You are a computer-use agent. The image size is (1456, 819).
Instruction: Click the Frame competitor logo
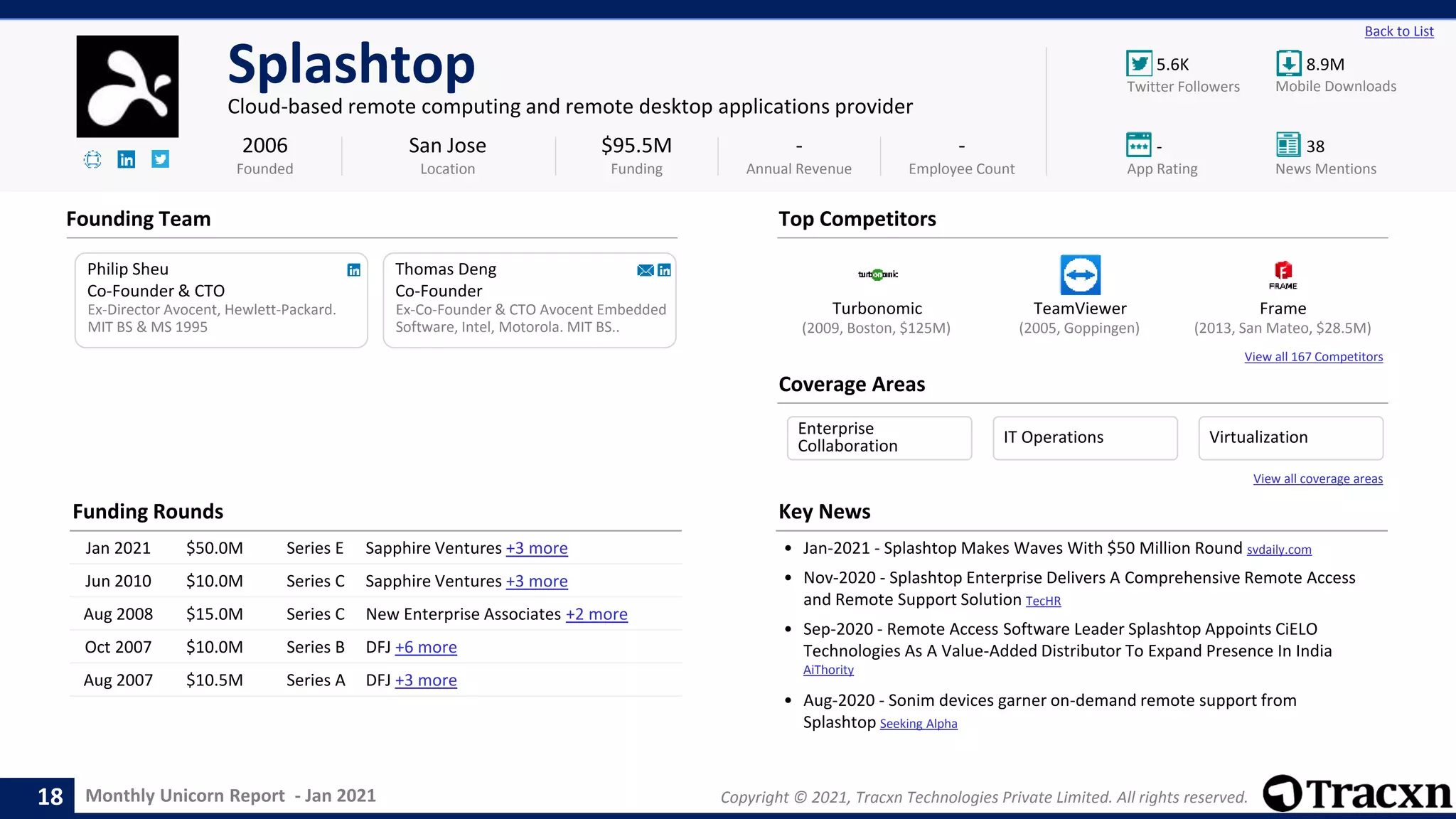point(1283,276)
